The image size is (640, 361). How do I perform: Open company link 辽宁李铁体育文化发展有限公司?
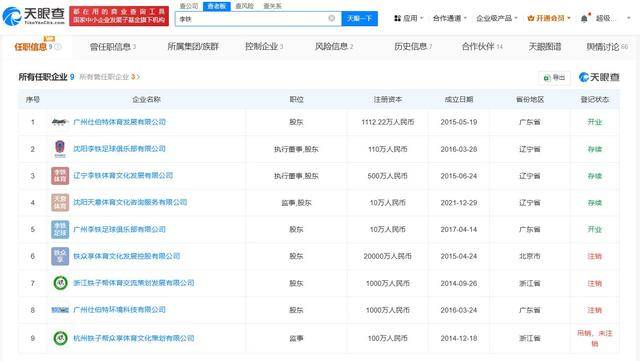click(x=123, y=176)
